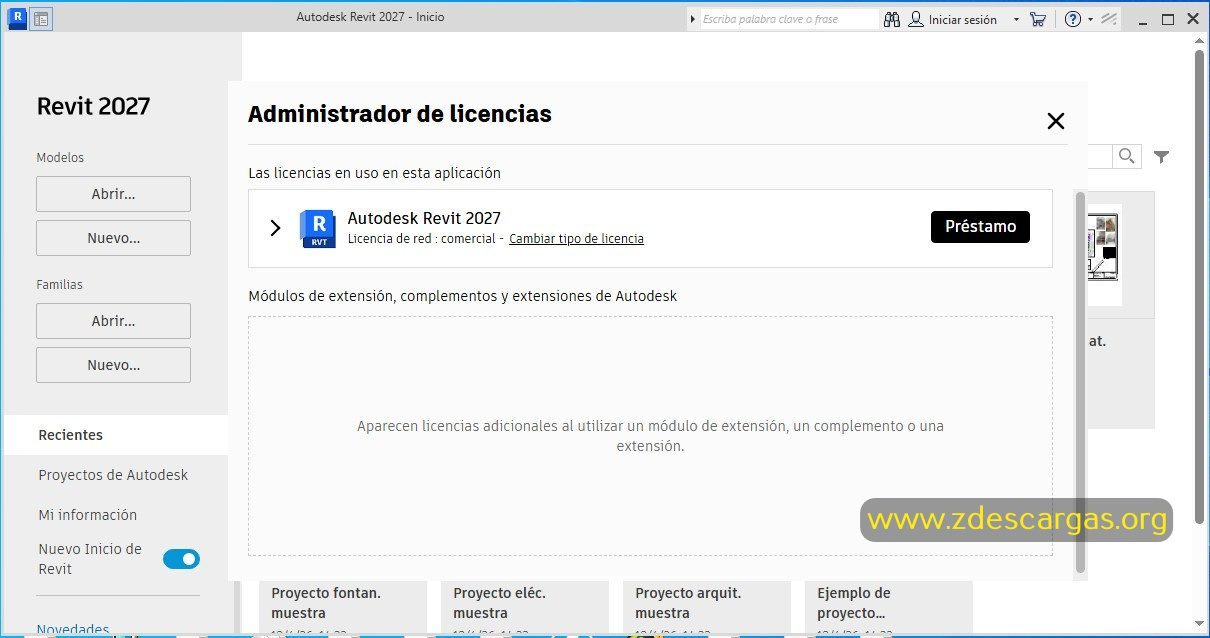Select Recientes in the left sidebar
Screen dimensions: 1210x638
(x=116, y=435)
